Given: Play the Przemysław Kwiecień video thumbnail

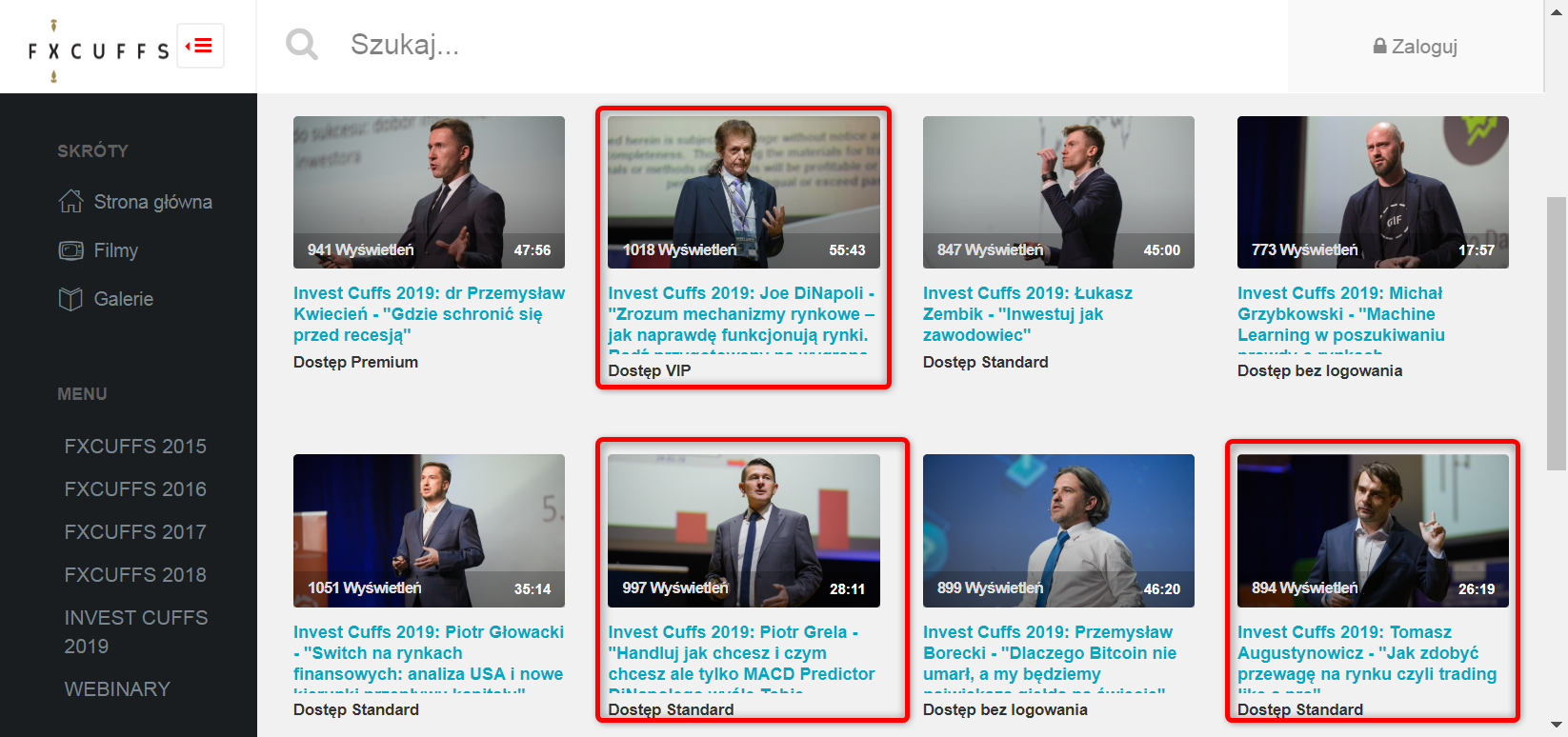Looking at the screenshot, I should 429,191.
